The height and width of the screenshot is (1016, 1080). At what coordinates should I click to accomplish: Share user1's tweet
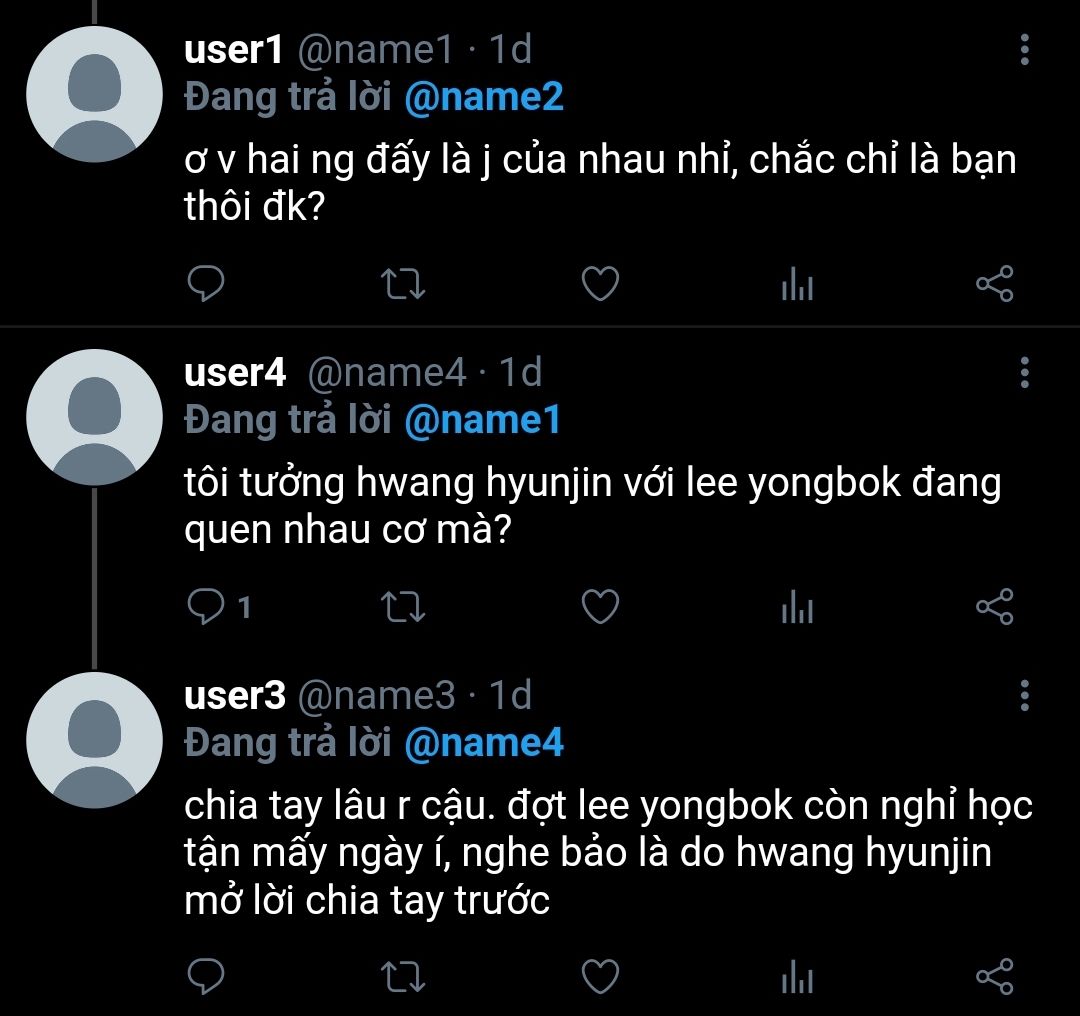tap(995, 284)
